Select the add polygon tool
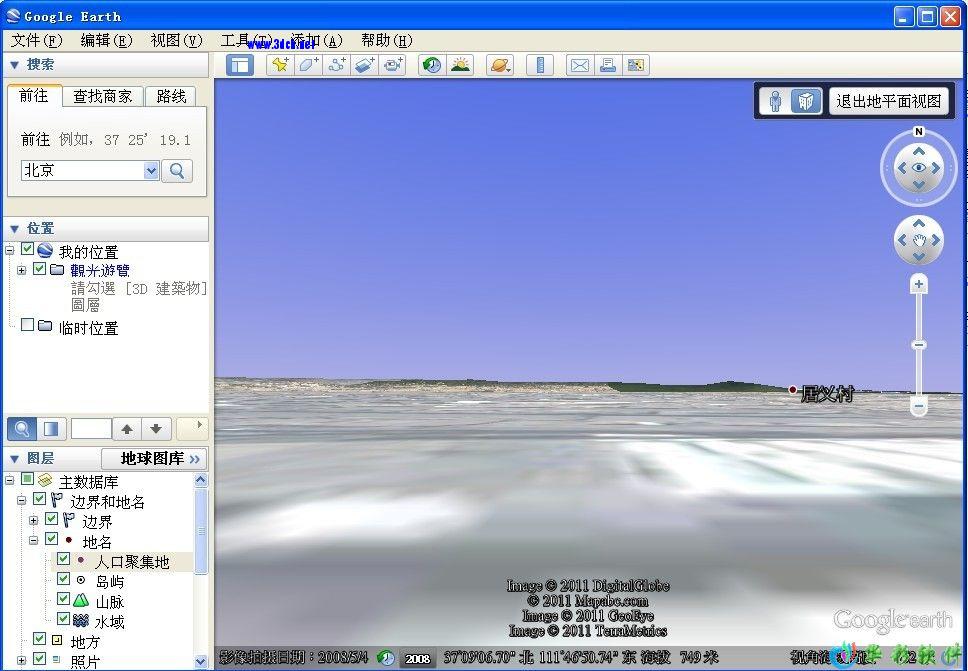The height and width of the screenshot is (671, 968). [308, 65]
